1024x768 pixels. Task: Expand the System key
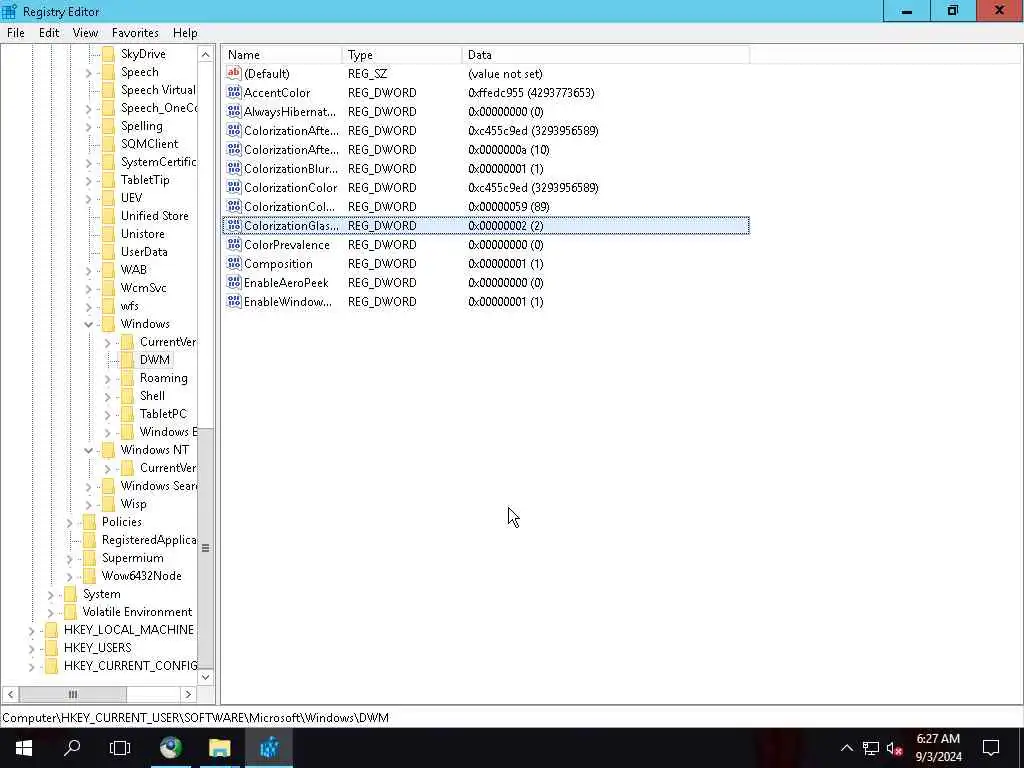pyautogui.click(x=51, y=594)
